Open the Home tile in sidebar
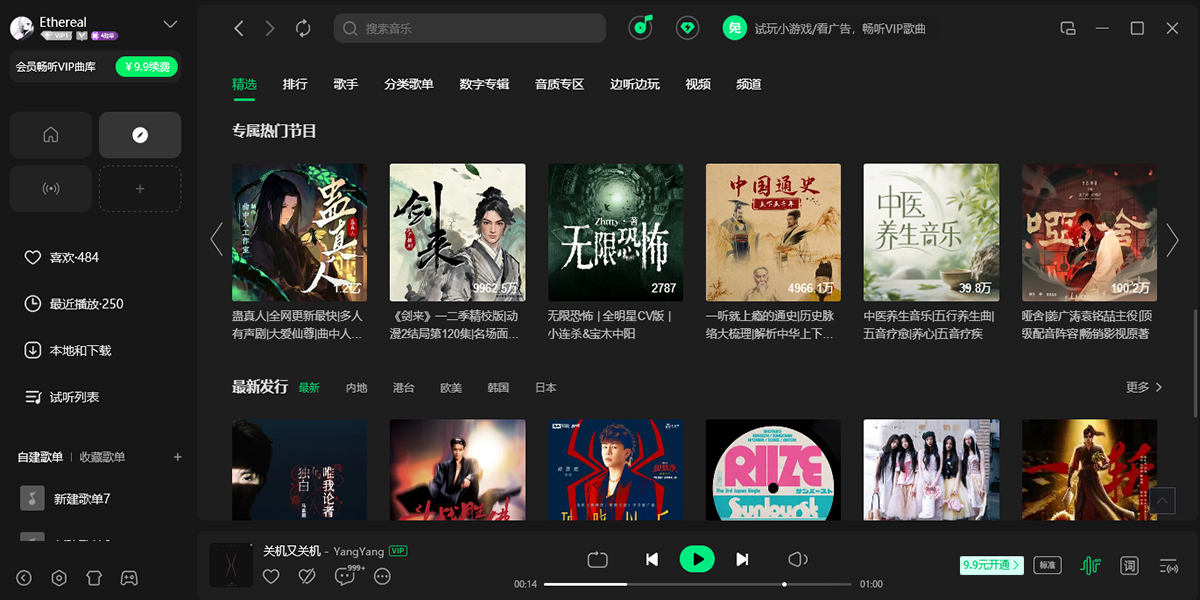The image size is (1200, 600). pyautogui.click(x=51, y=135)
